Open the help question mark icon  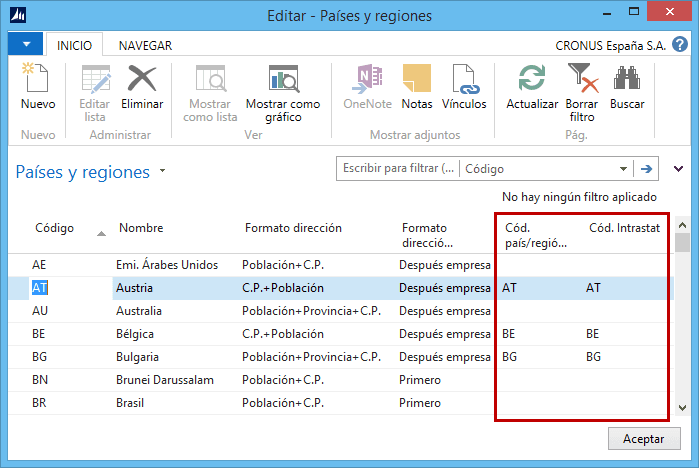[x=680, y=45]
